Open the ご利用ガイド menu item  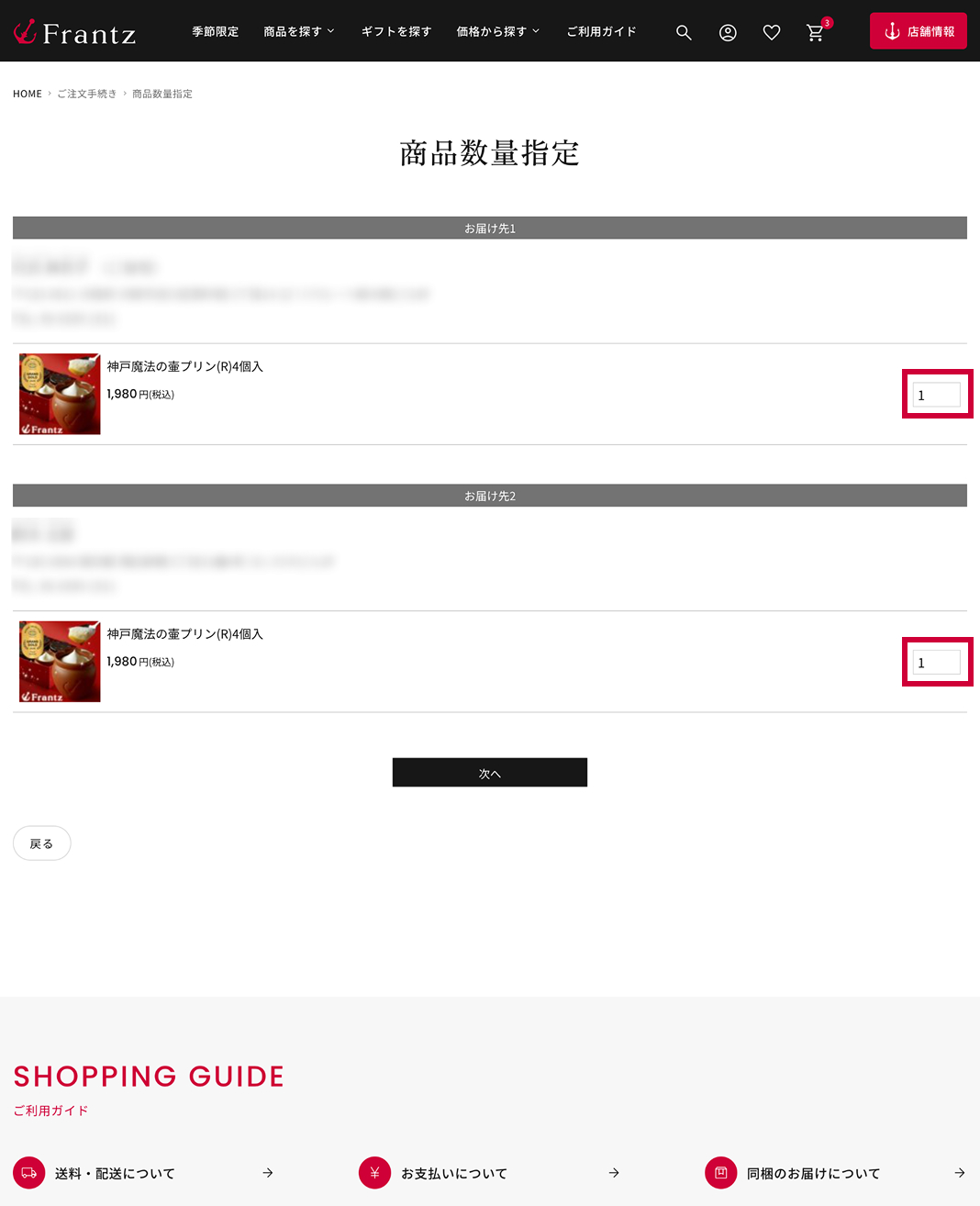(x=602, y=31)
